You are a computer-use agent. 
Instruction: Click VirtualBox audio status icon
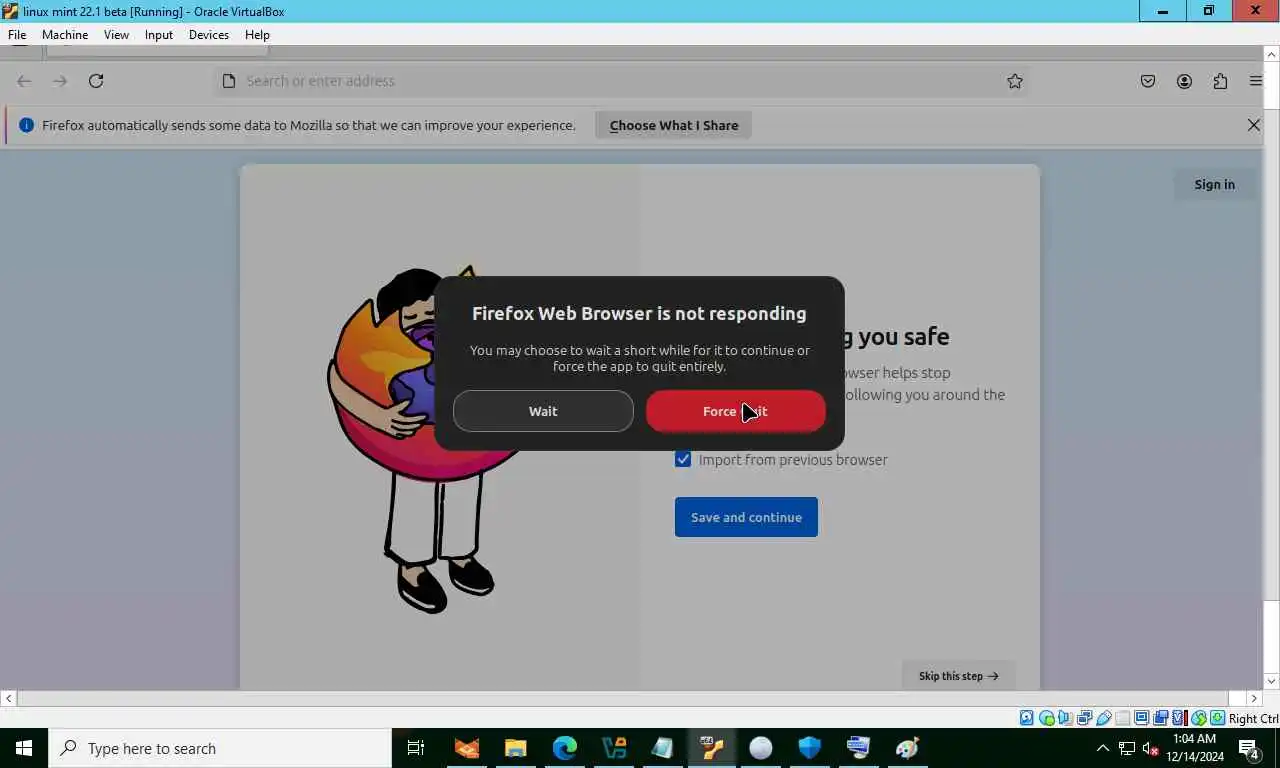tap(1065, 718)
